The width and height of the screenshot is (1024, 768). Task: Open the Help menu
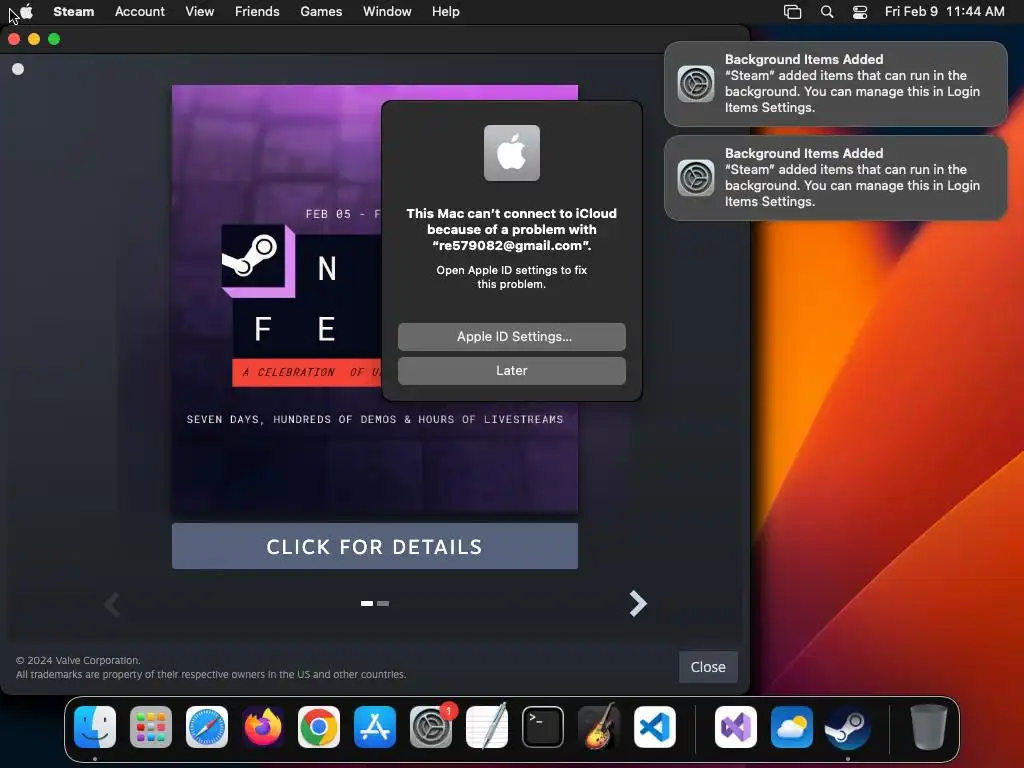tap(446, 11)
